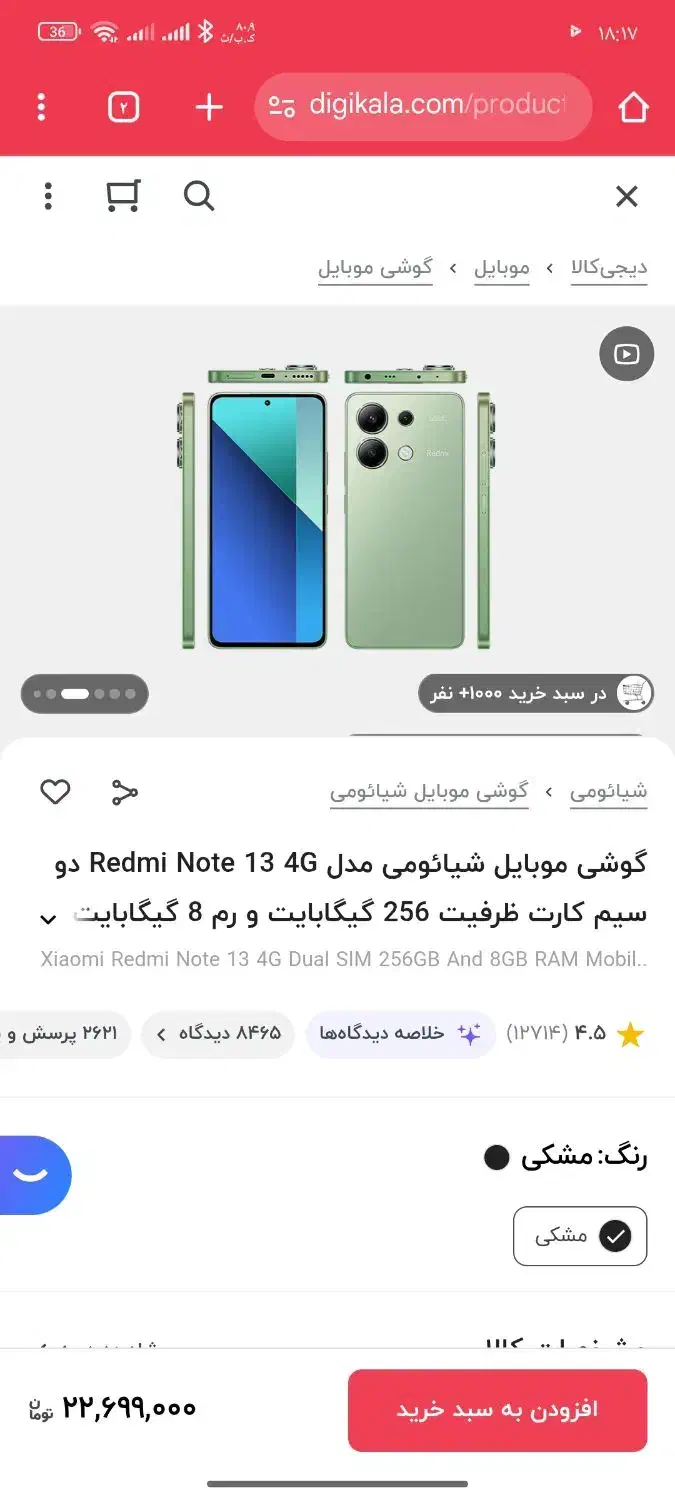Go to گوشی موبایل breadcrumb link

coord(375,268)
